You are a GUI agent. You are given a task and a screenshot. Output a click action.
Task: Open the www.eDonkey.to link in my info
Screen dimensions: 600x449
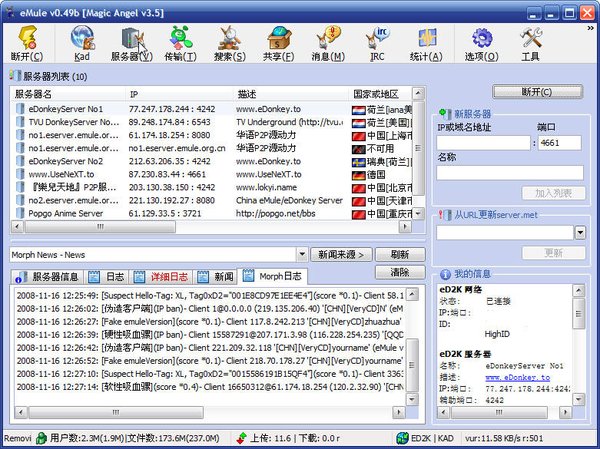click(518, 377)
